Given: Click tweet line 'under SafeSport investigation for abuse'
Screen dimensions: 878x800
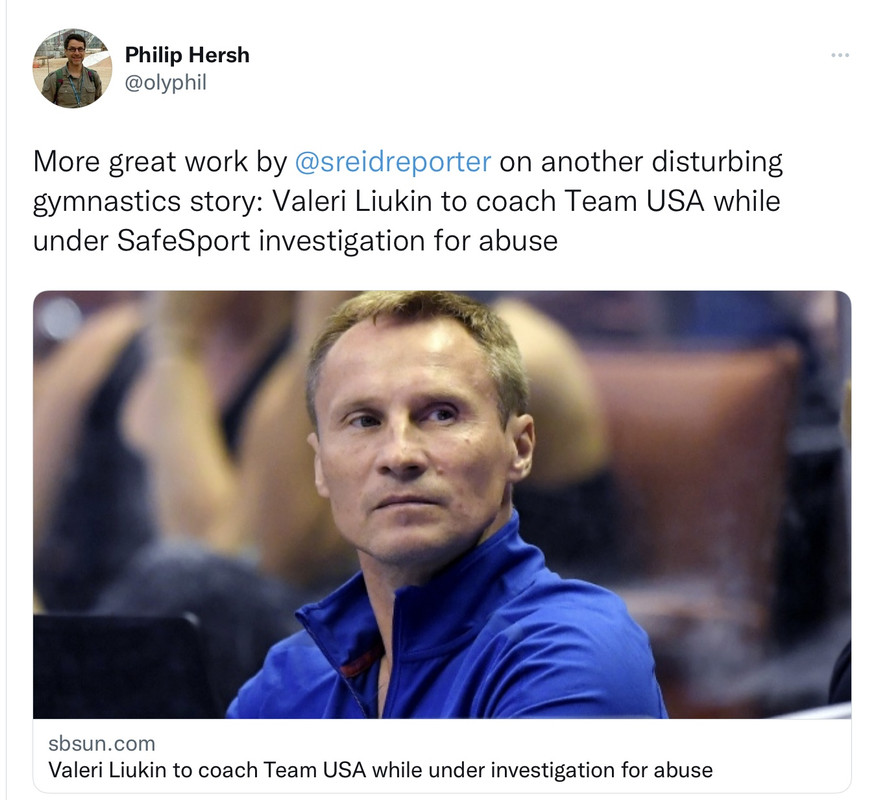Looking at the screenshot, I should (295, 241).
